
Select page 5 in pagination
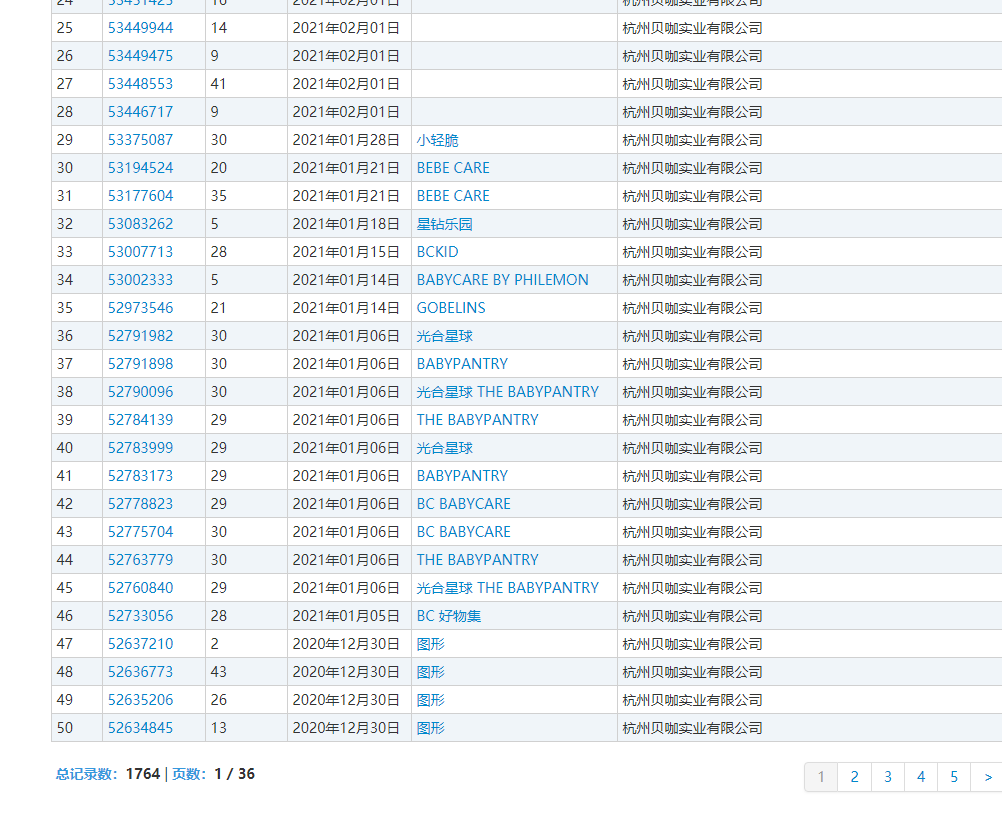point(954,777)
